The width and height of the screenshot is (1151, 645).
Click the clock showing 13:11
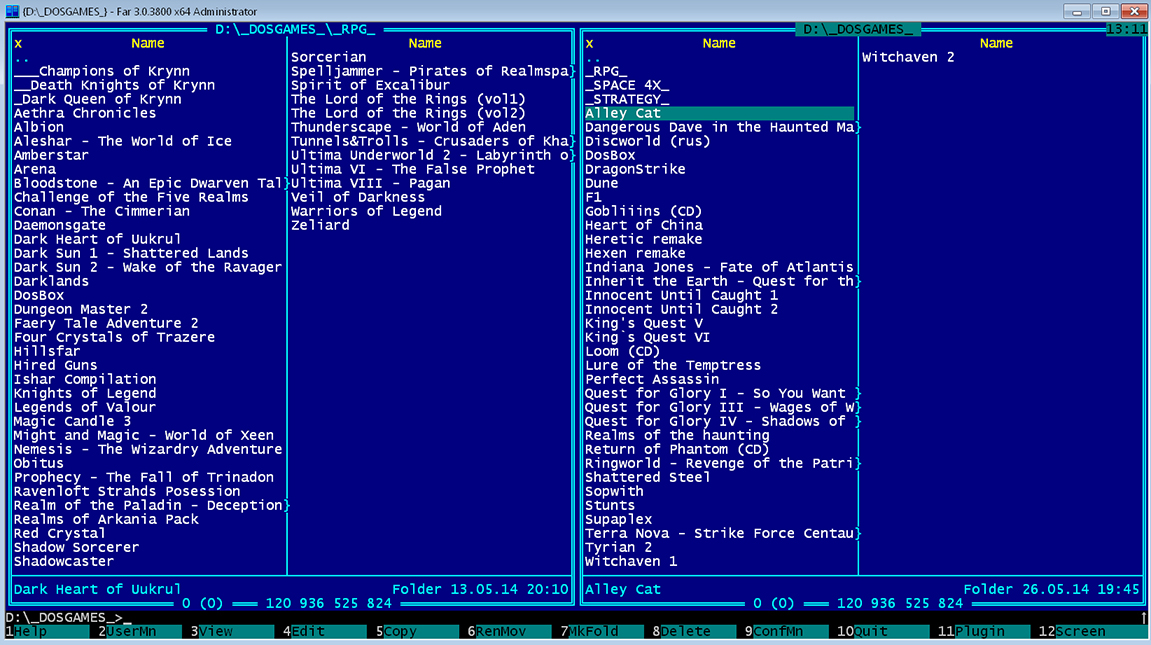tap(1126, 29)
